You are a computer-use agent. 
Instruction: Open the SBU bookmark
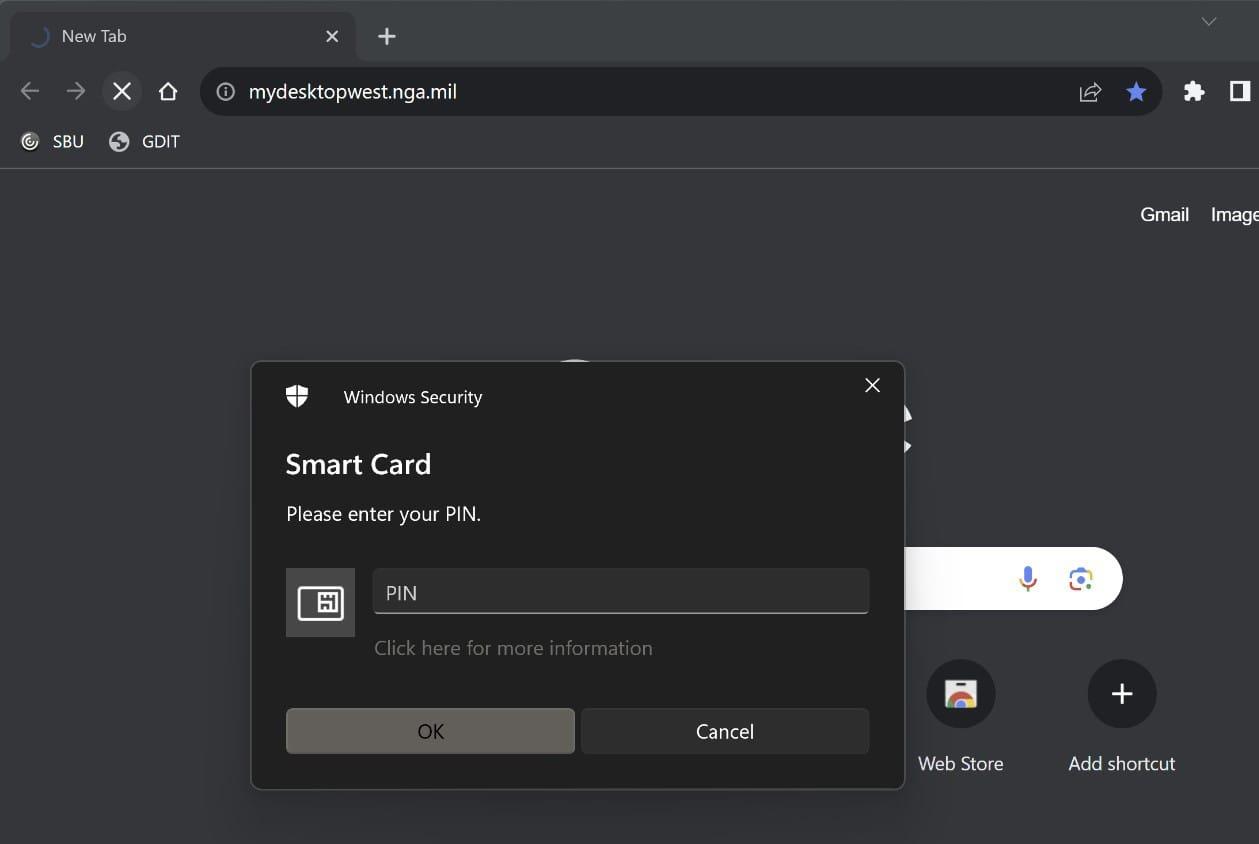click(52, 142)
